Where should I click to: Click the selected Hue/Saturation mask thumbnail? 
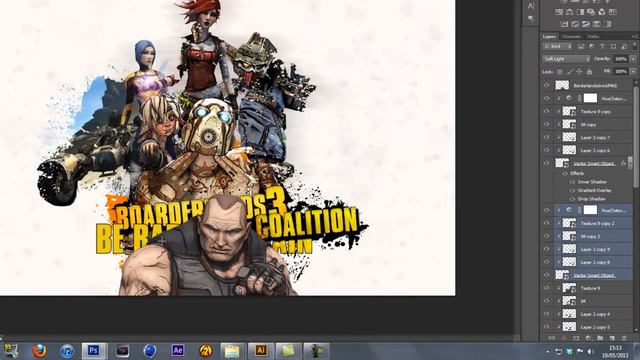tap(590, 210)
